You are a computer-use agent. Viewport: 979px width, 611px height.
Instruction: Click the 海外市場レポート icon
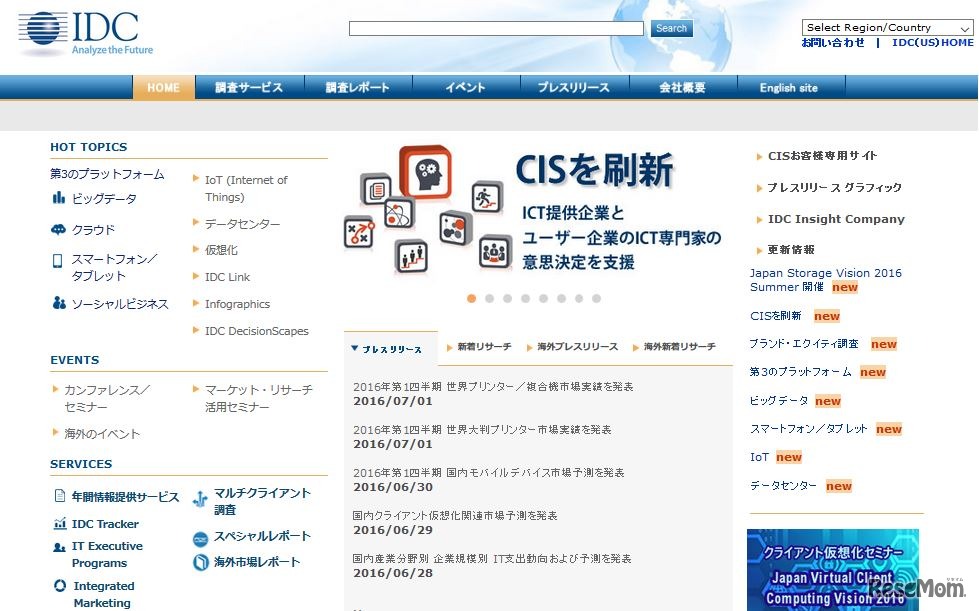click(200, 562)
